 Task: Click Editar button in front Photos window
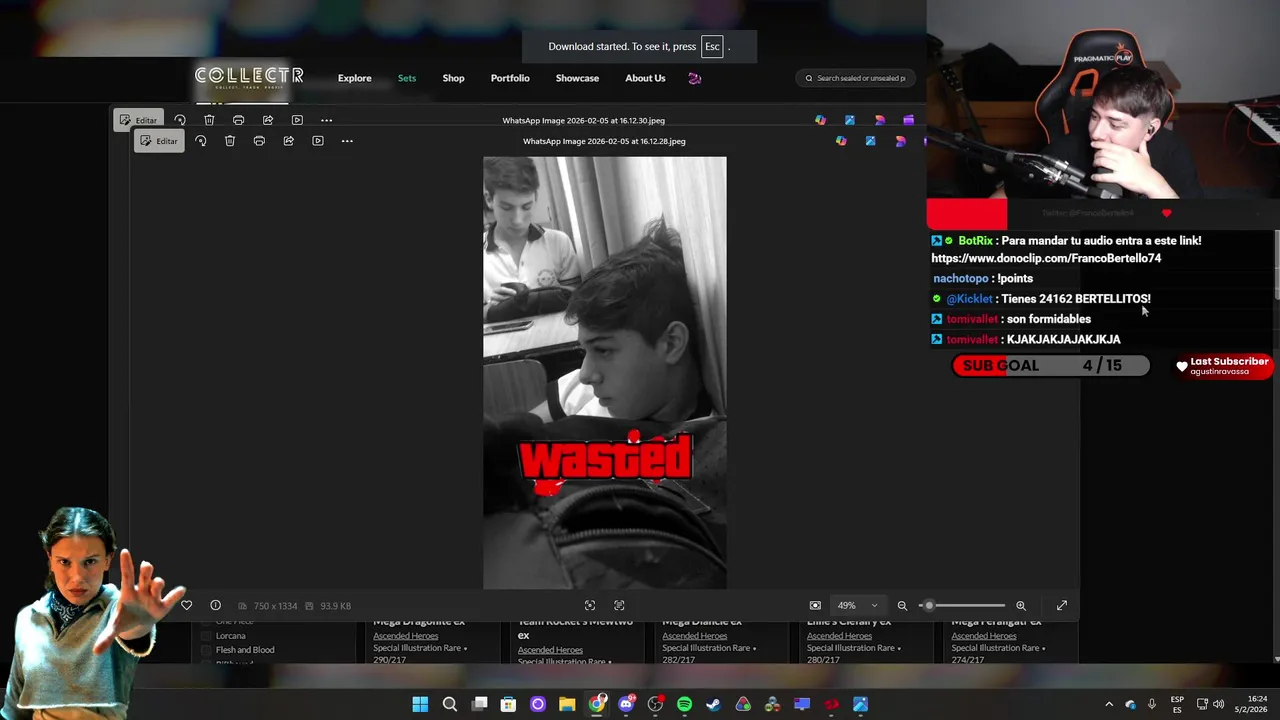tap(158, 141)
